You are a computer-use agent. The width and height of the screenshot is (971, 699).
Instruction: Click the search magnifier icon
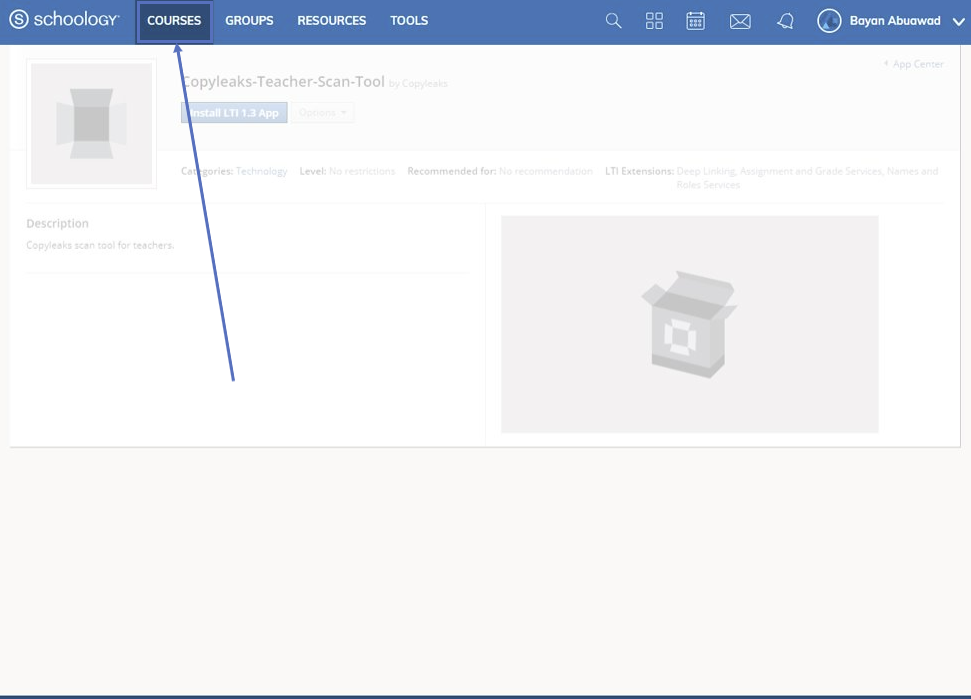coord(613,21)
